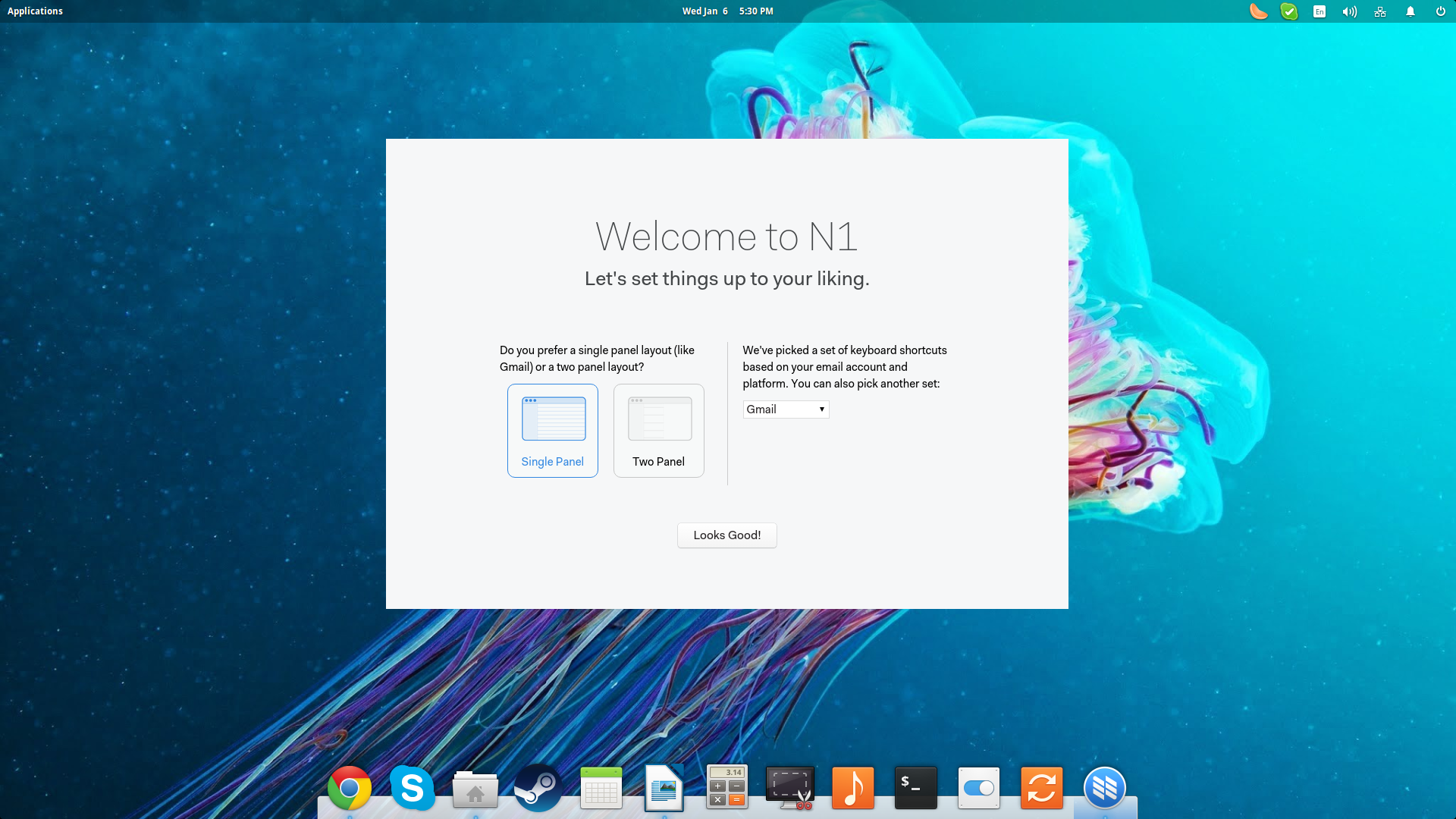The width and height of the screenshot is (1456, 819).
Task: Open Skype from the dock
Action: click(413, 789)
